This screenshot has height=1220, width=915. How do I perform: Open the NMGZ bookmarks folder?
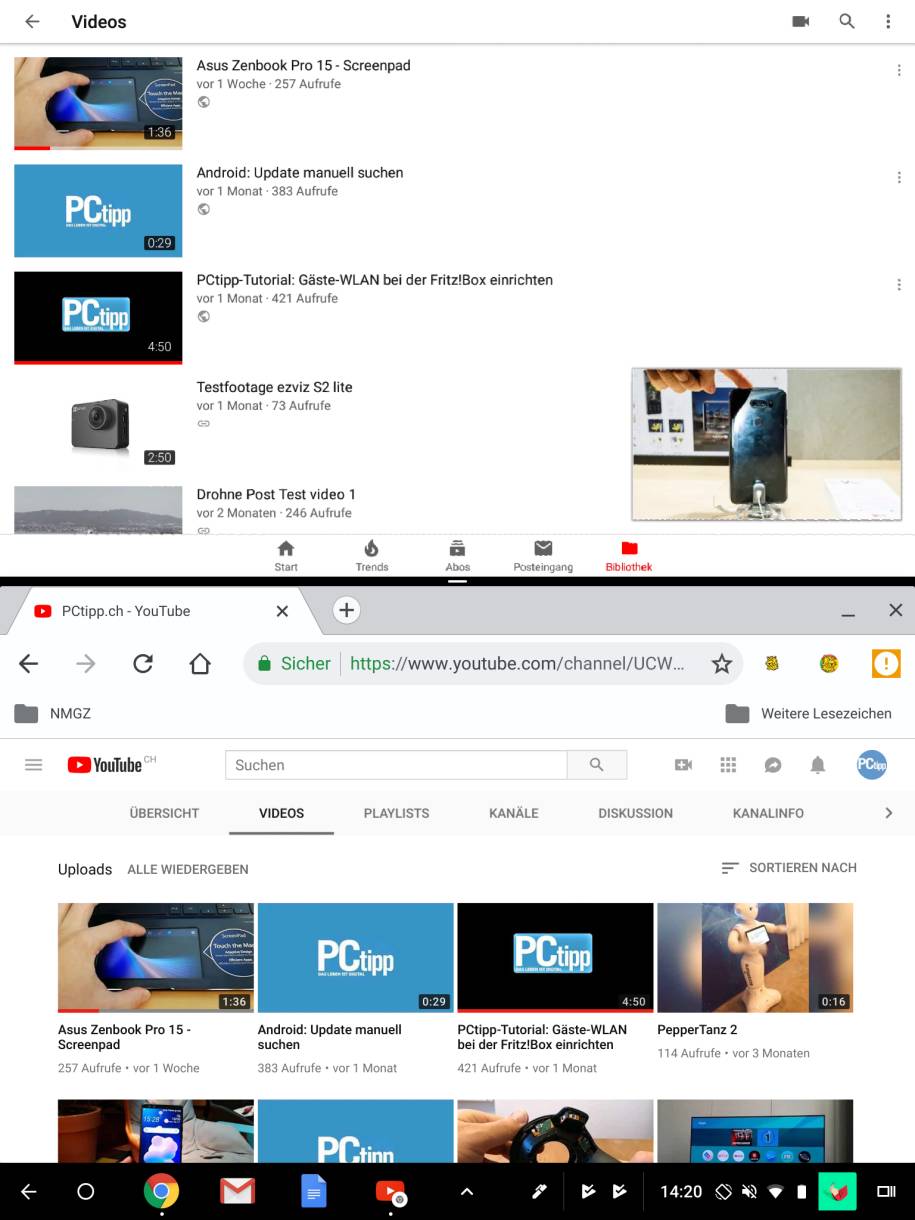53,714
